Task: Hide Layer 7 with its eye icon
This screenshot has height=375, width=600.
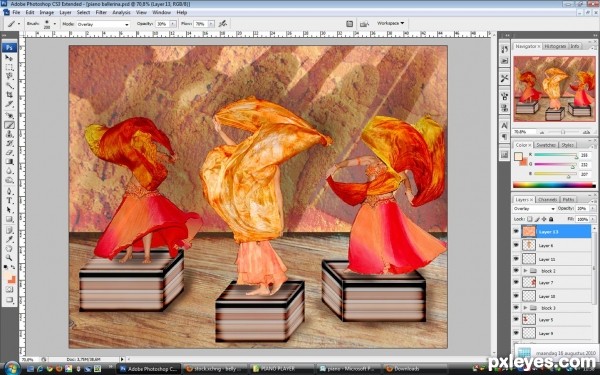Action: 516,282
